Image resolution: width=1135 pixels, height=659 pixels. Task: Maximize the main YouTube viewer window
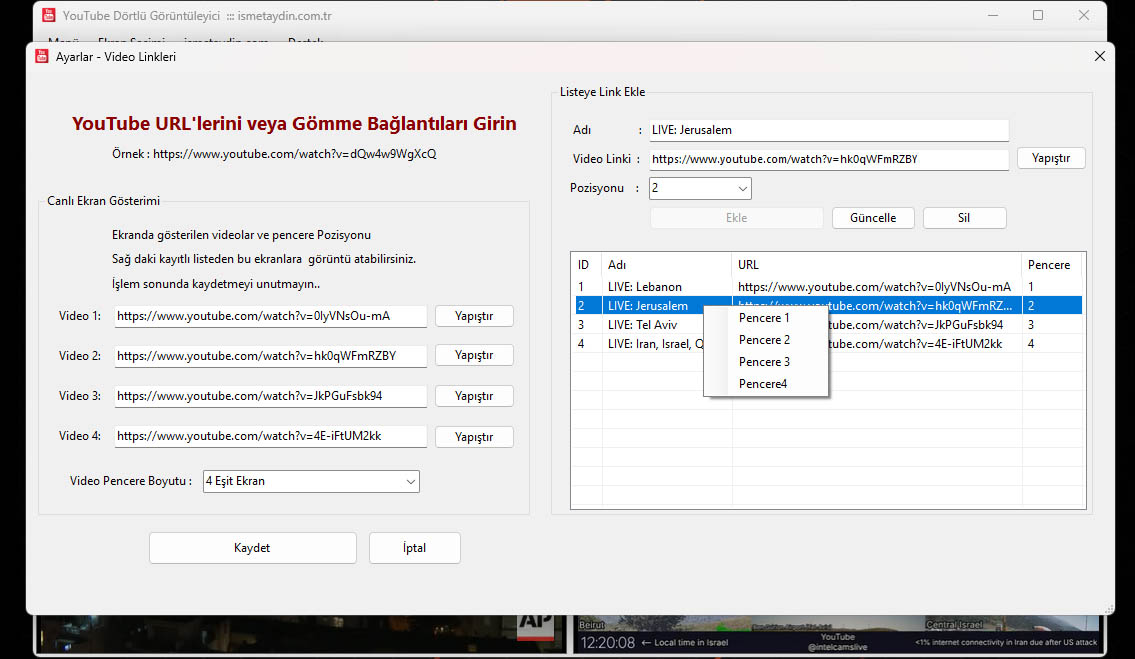click(x=1038, y=15)
